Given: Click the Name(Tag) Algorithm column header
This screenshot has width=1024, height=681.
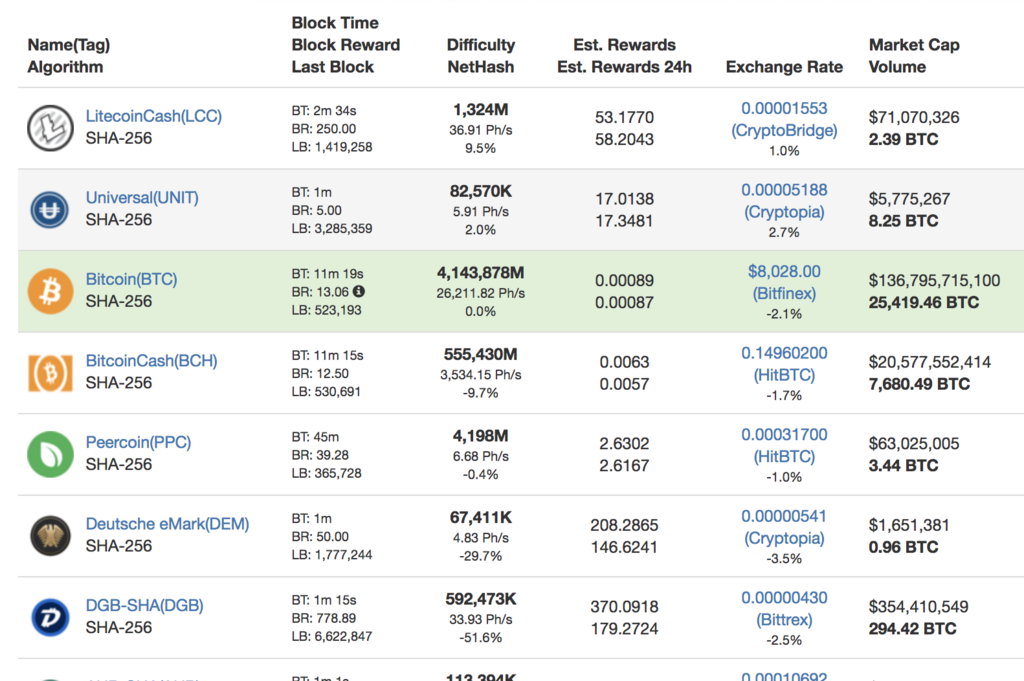Looking at the screenshot, I should tap(69, 56).
